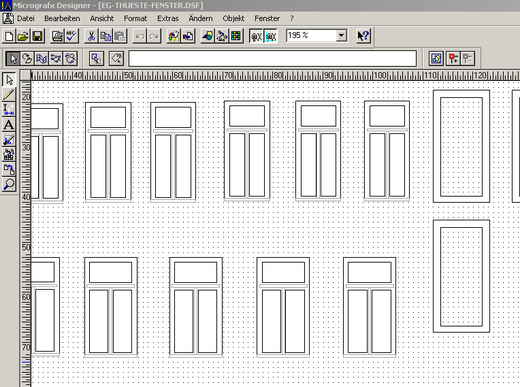Select the pointer mode in the ribbon toolbar
This screenshot has width=520, height=387.
tap(13, 59)
